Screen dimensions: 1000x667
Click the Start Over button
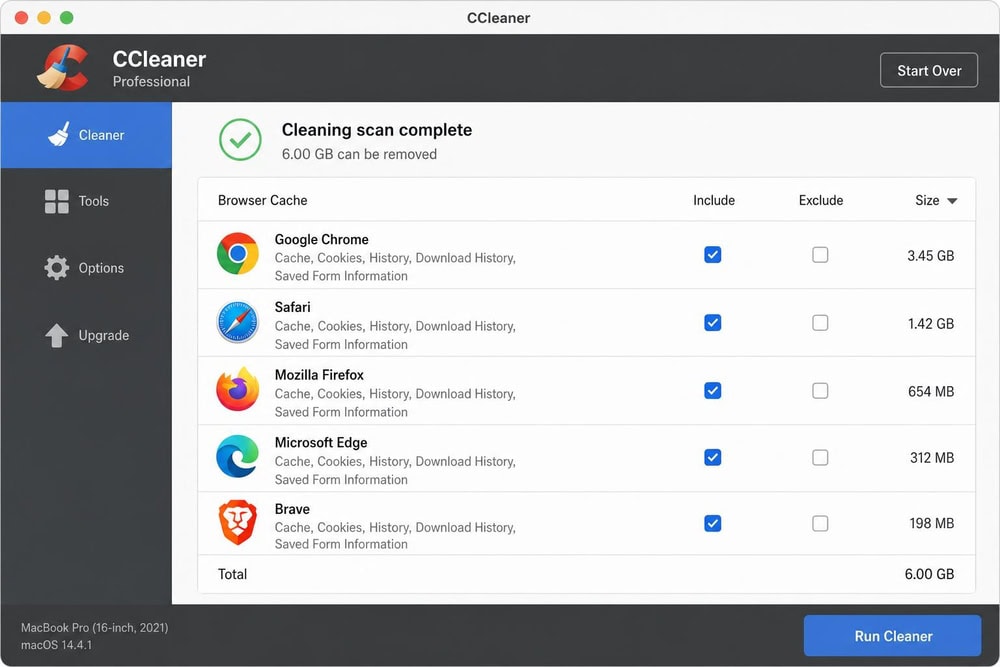click(x=929, y=70)
